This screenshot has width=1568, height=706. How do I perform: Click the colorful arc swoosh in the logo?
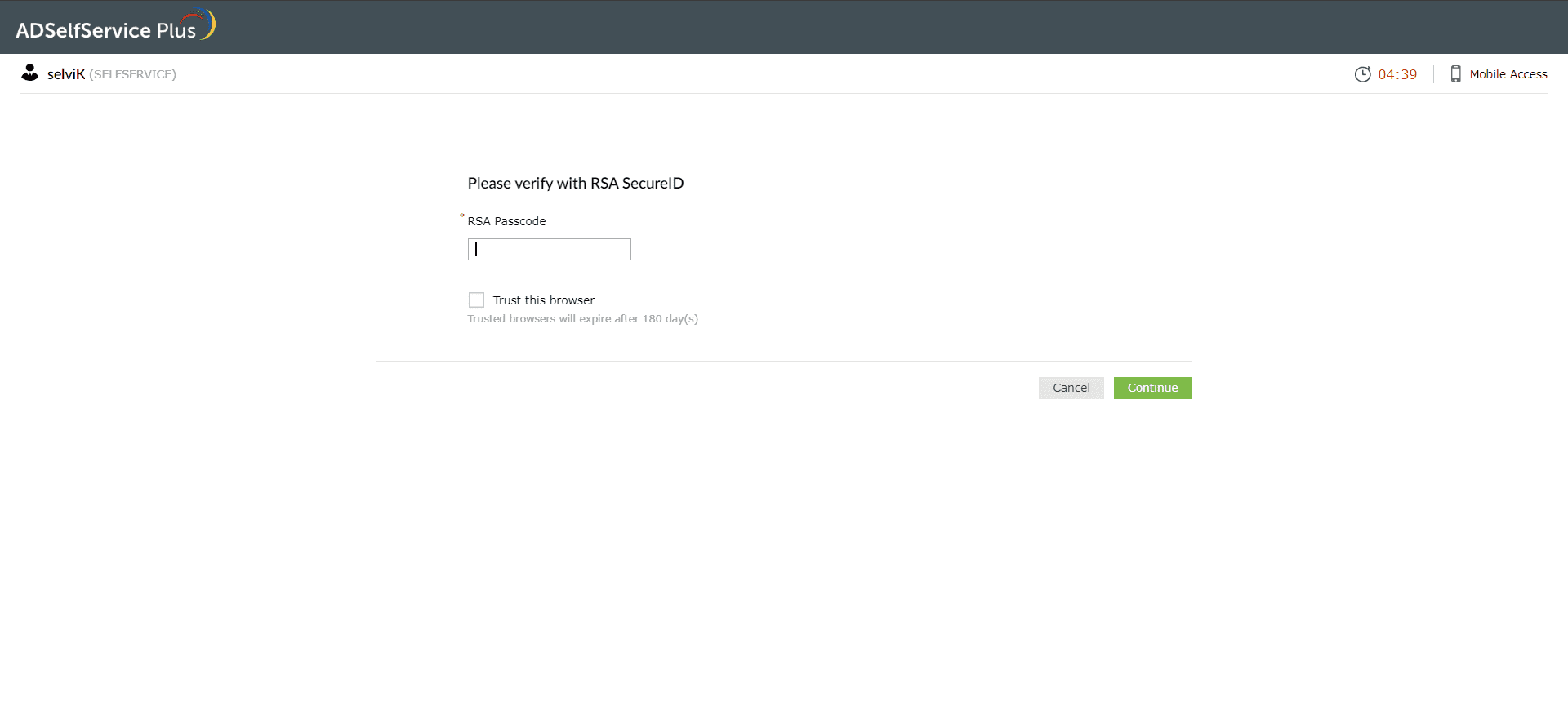(201, 23)
